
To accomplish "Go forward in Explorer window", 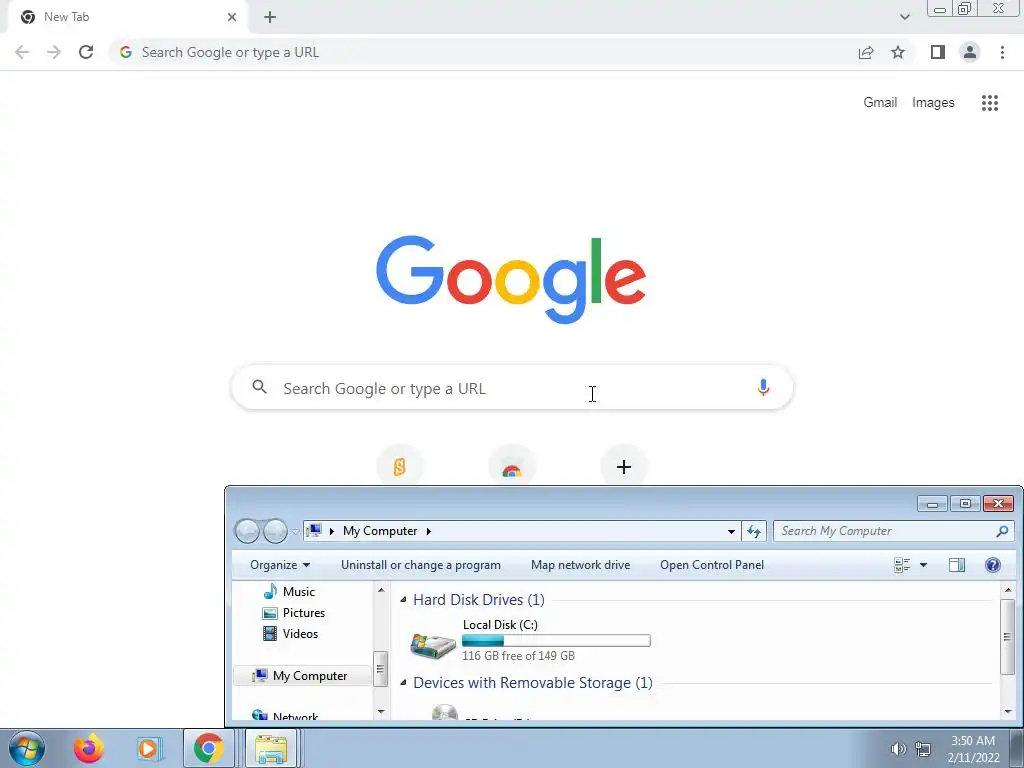I will [x=275, y=531].
